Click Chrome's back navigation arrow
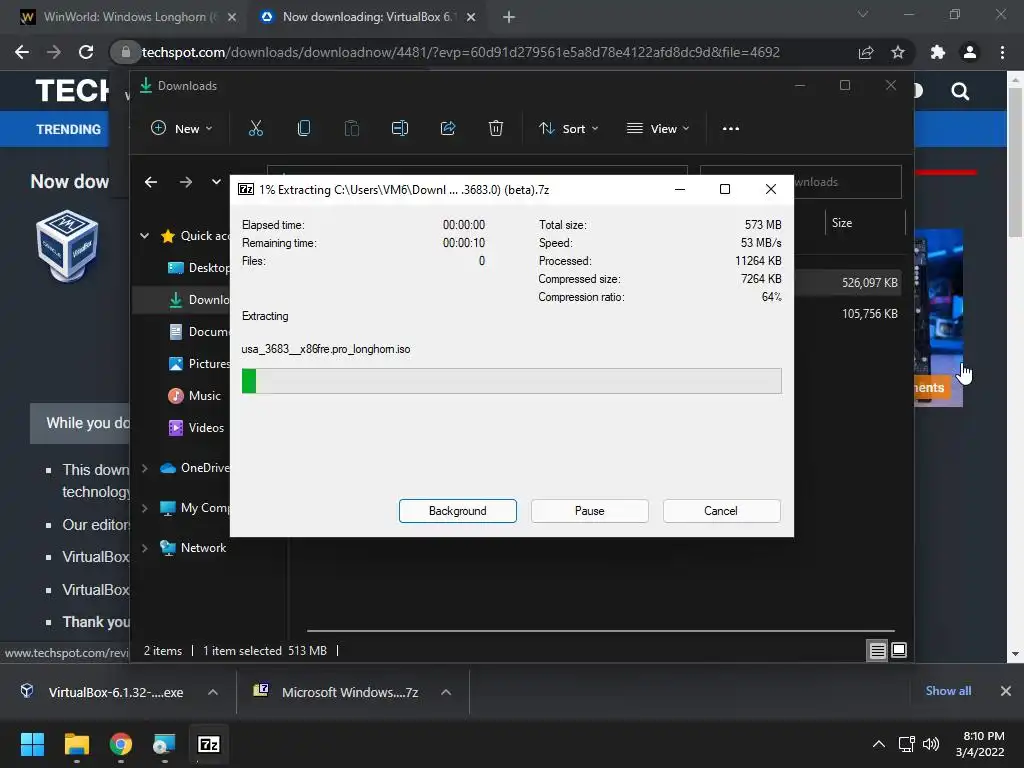This screenshot has width=1024, height=768. [x=22, y=52]
